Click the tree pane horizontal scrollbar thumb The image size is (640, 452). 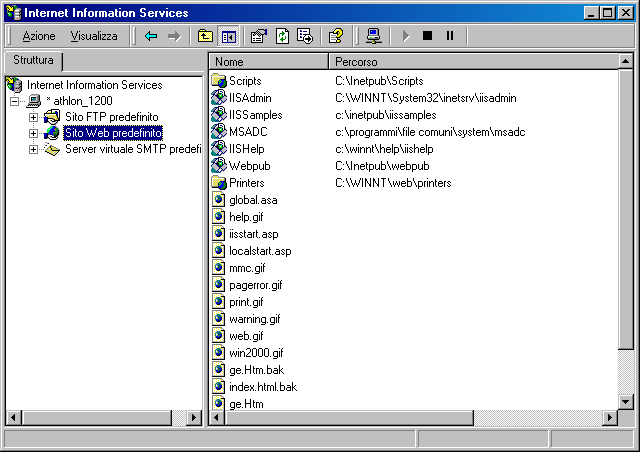coord(97,418)
